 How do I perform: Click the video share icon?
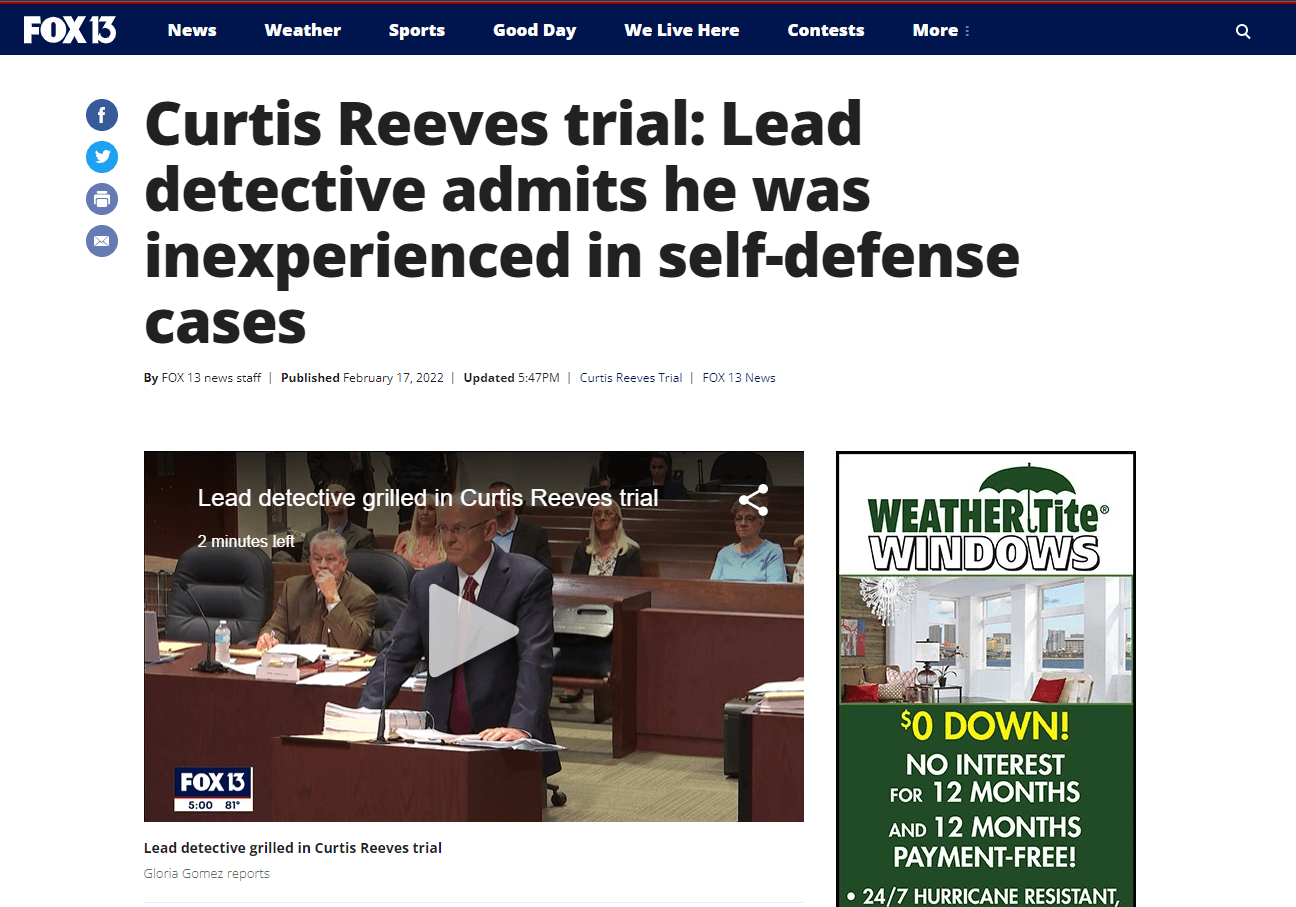(x=753, y=500)
